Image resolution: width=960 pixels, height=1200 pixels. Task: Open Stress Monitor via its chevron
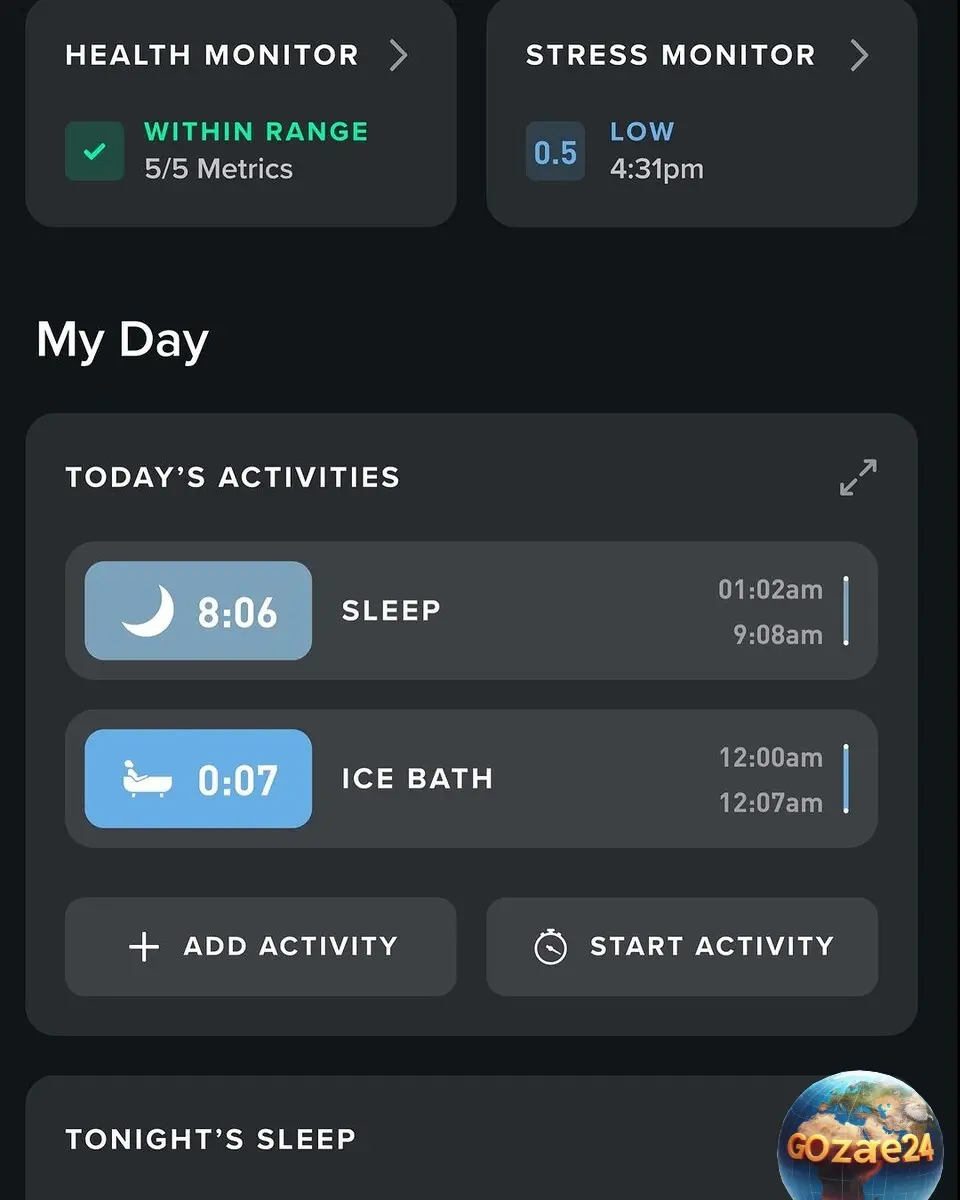859,56
